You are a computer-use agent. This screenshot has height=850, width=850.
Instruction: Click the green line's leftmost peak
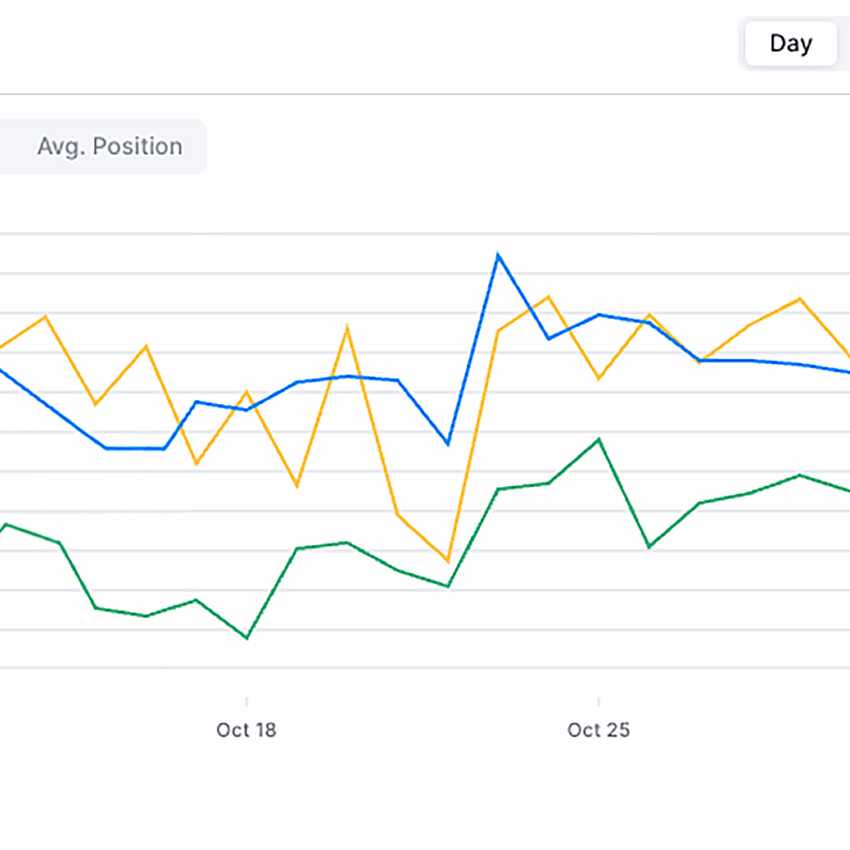pos(8,524)
